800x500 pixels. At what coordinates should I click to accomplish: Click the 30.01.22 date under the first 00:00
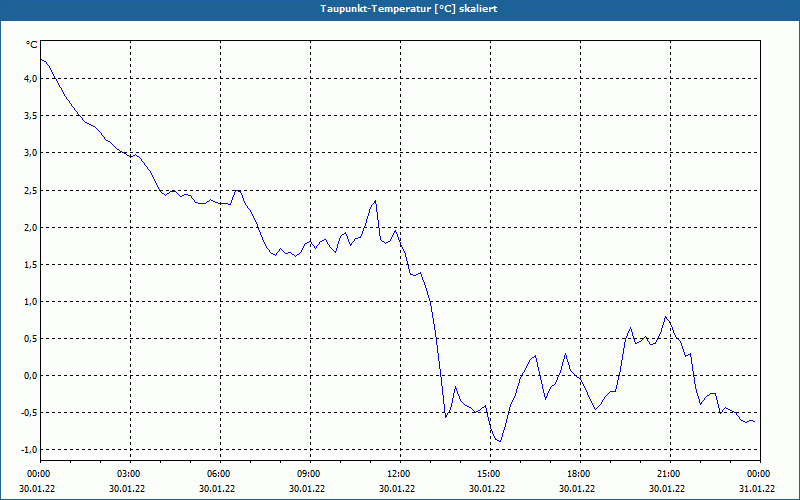[x=37, y=489]
